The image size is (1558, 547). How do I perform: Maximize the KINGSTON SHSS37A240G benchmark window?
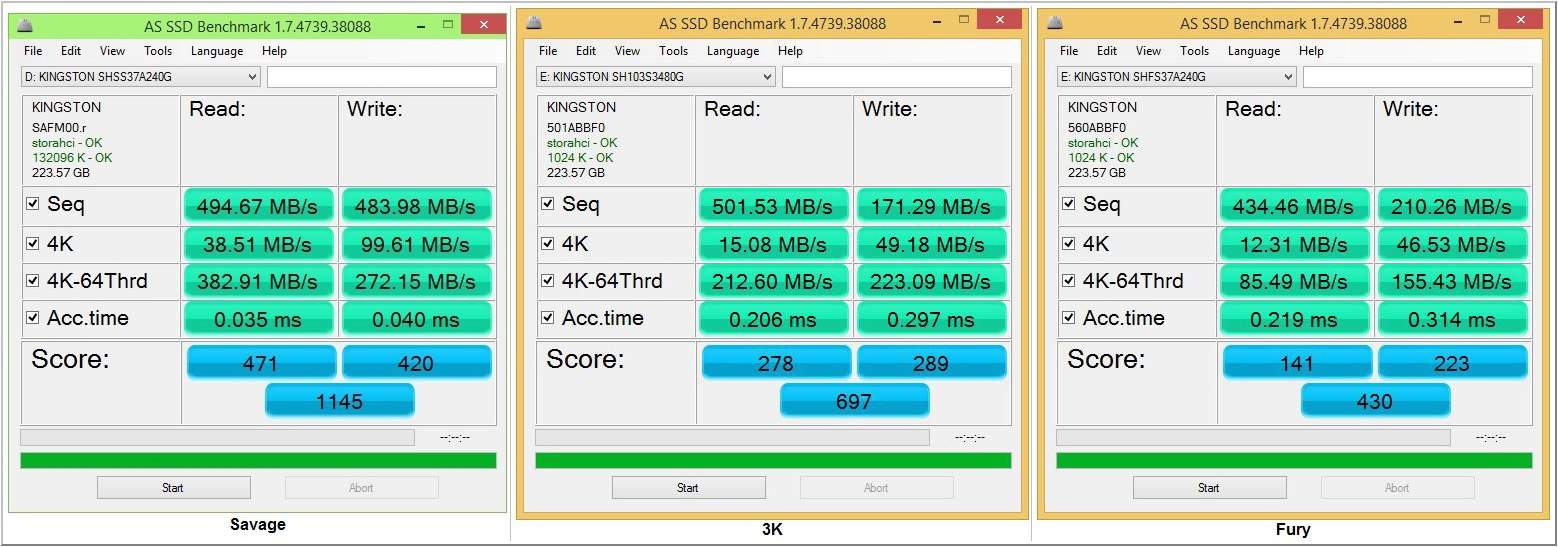[x=449, y=23]
